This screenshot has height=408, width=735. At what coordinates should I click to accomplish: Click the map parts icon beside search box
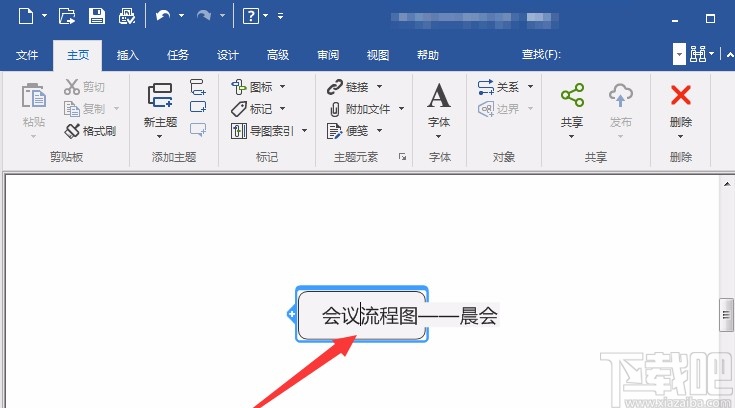click(x=698, y=54)
